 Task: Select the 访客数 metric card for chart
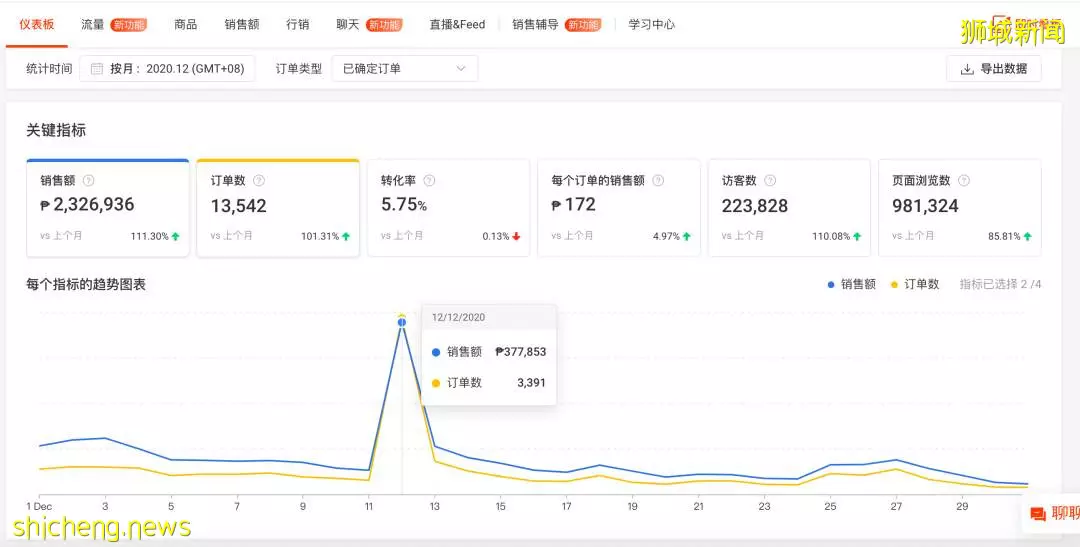(x=789, y=208)
